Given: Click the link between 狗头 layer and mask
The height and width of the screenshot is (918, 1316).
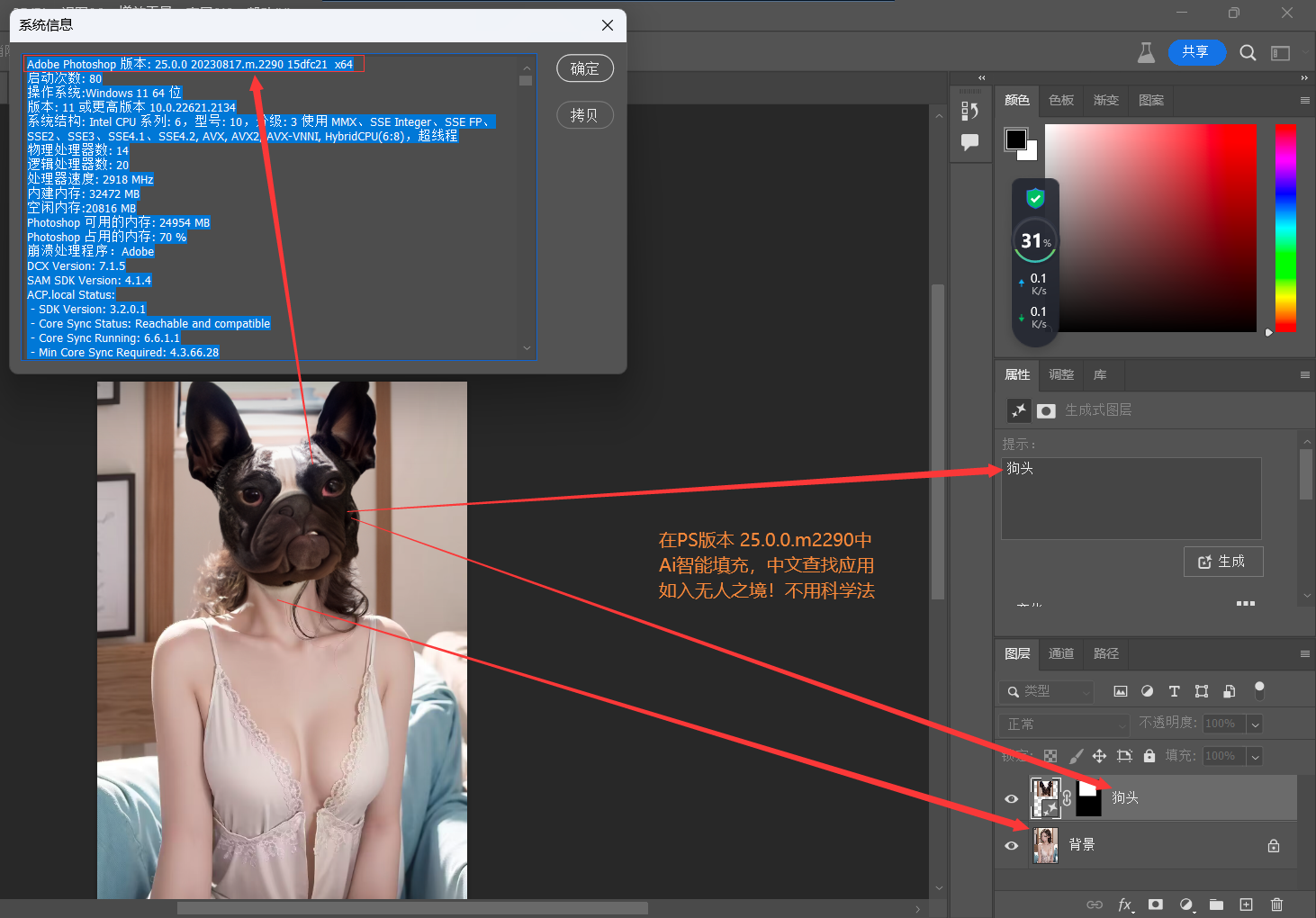Looking at the screenshot, I should click(x=1067, y=797).
